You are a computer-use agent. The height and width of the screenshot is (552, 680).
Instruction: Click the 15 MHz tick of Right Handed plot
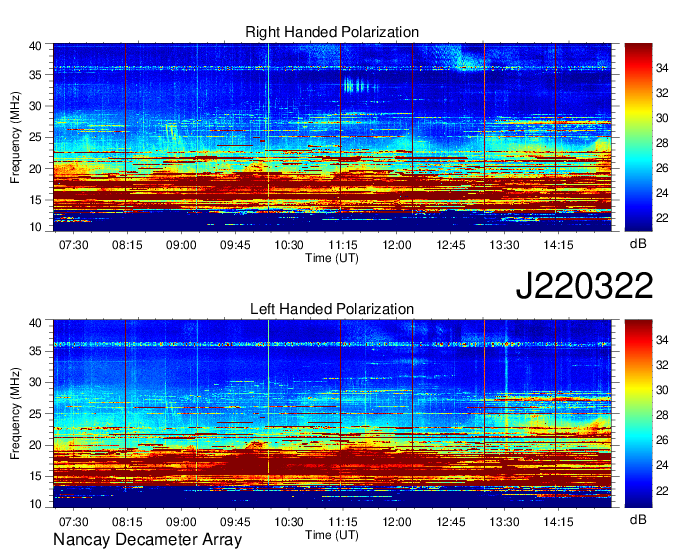tap(35, 200)
